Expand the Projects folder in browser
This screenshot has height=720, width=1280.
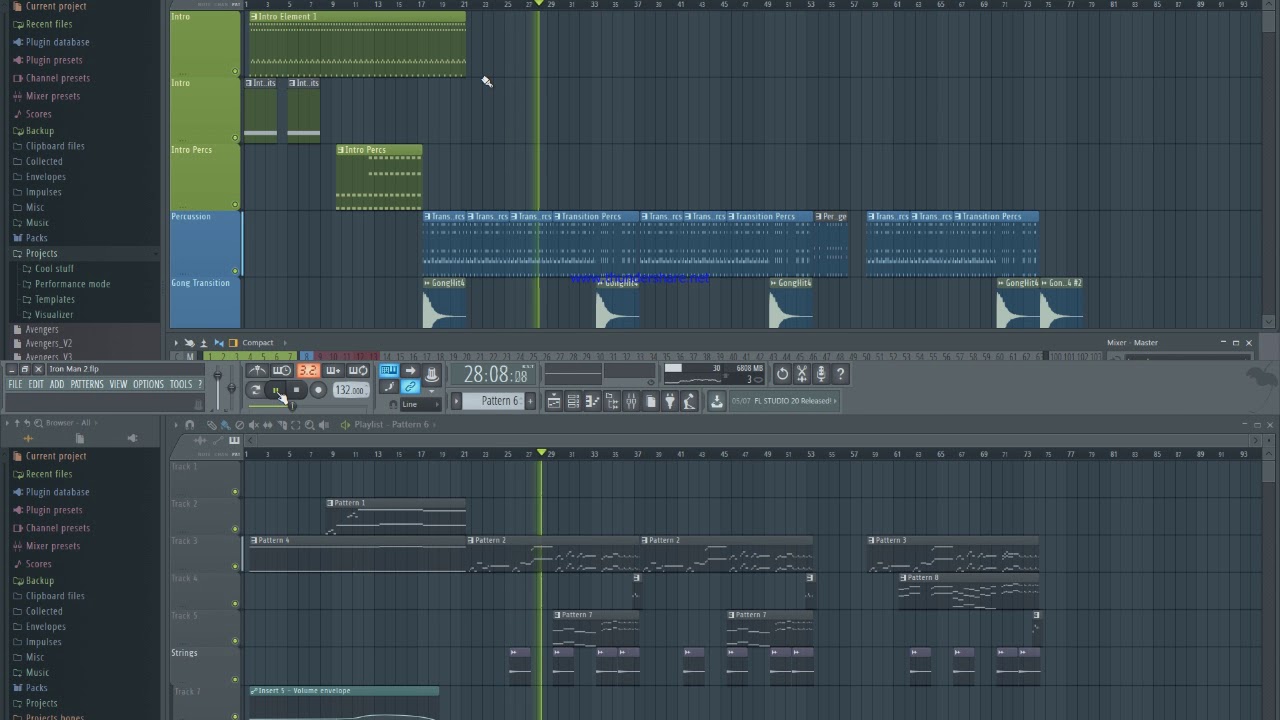41,253
